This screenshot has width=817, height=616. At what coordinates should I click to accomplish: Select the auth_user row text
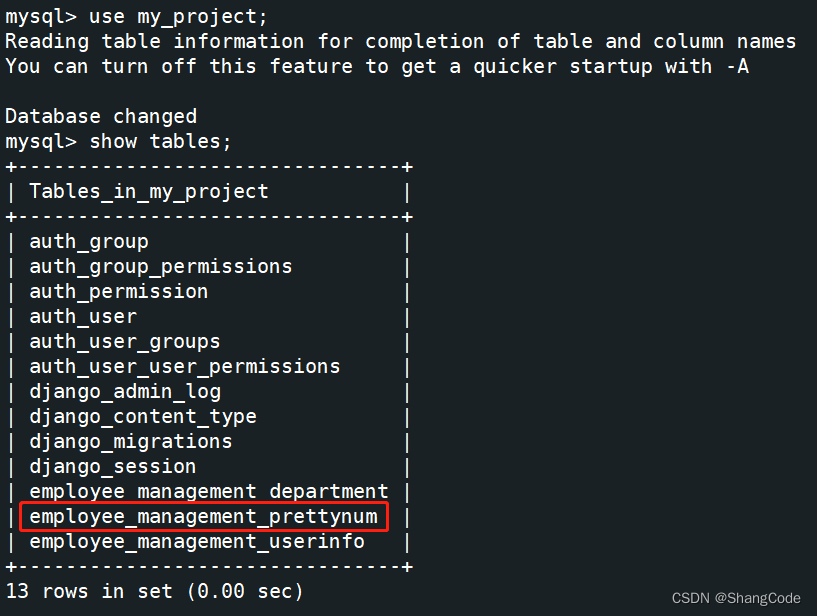(83, 316)
